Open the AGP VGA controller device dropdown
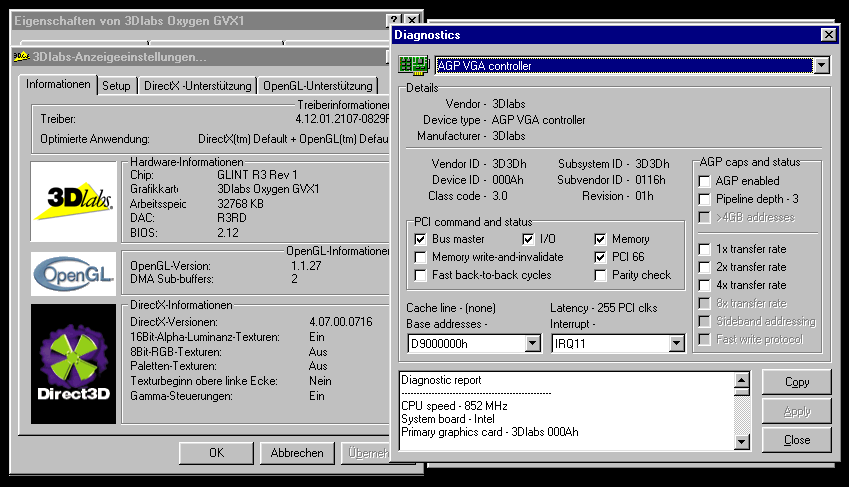This screenshot has width=849, height=487. [x=822, y=66]
